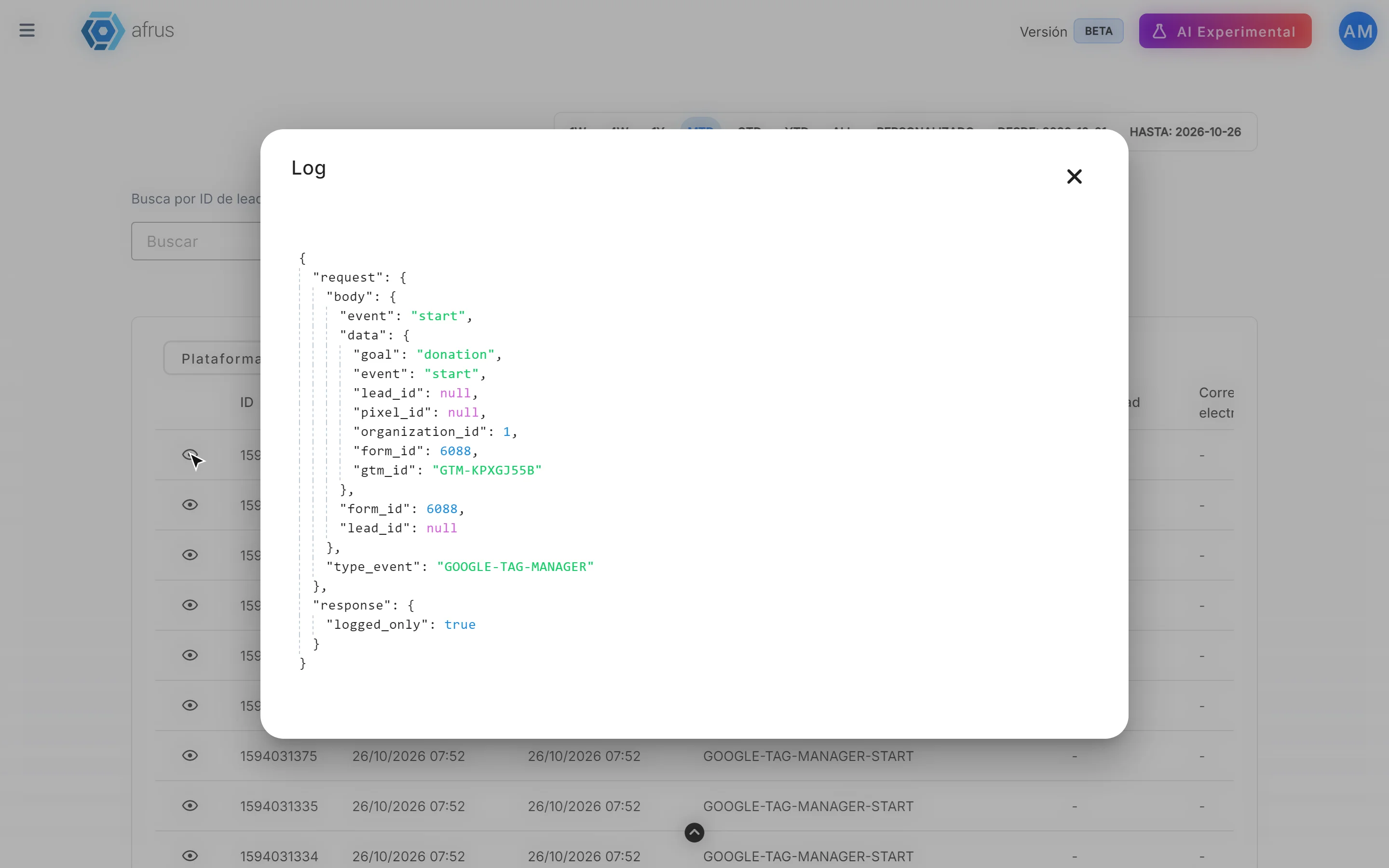
Task: Focus the Buscar search field
Action: click(x=196, y=241)
